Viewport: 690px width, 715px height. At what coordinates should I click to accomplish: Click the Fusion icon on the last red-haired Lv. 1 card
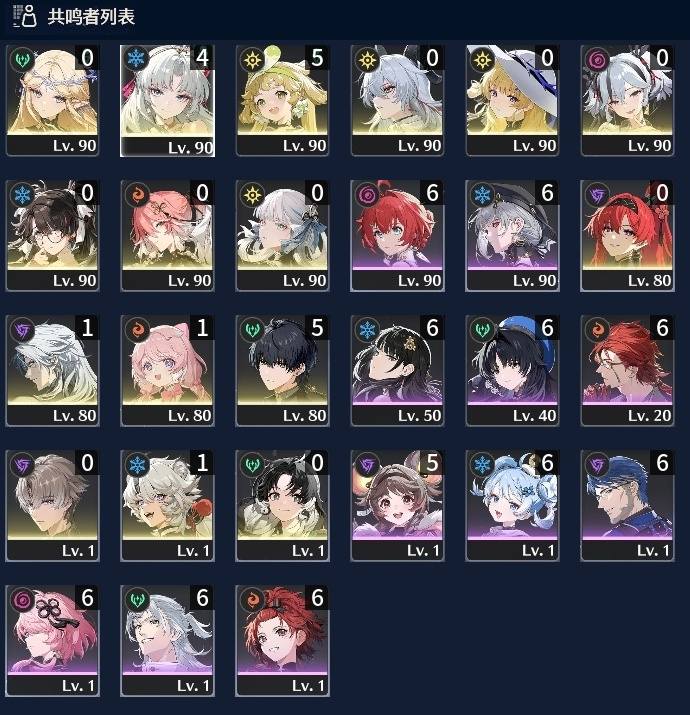tap(252, 599)
